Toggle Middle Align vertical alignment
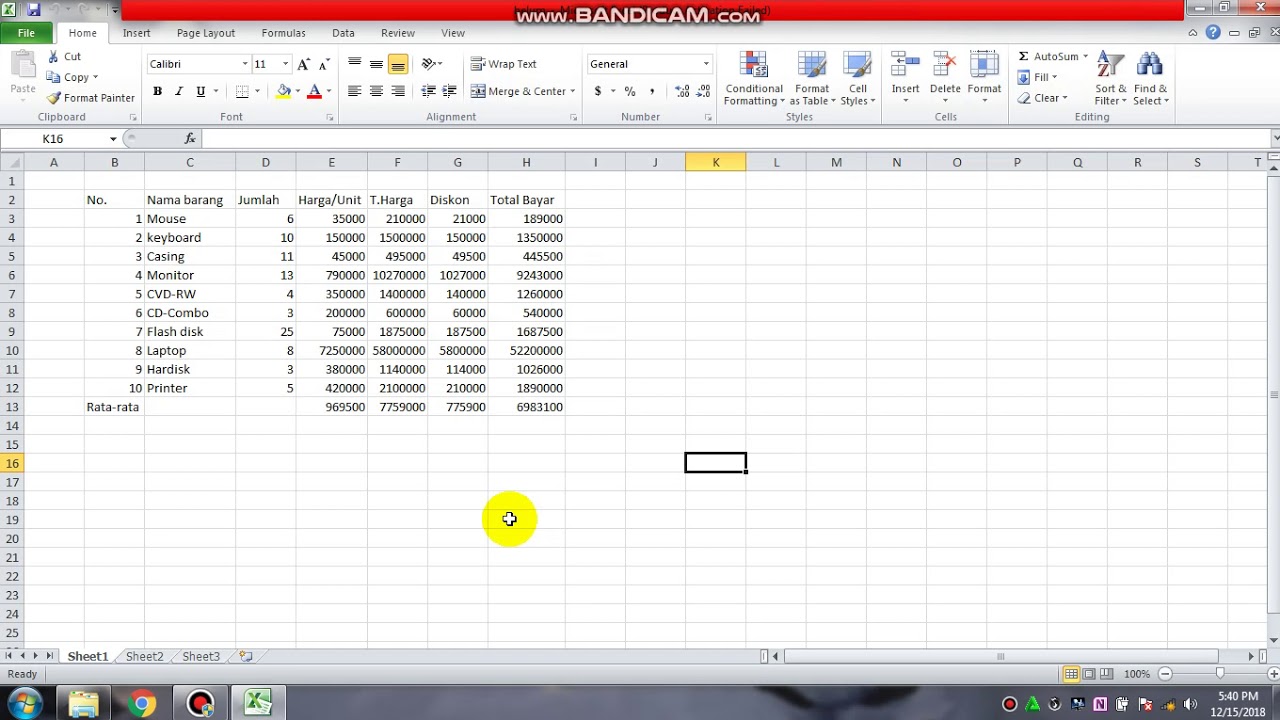1280x720 pixels. [x=376, y=64]
